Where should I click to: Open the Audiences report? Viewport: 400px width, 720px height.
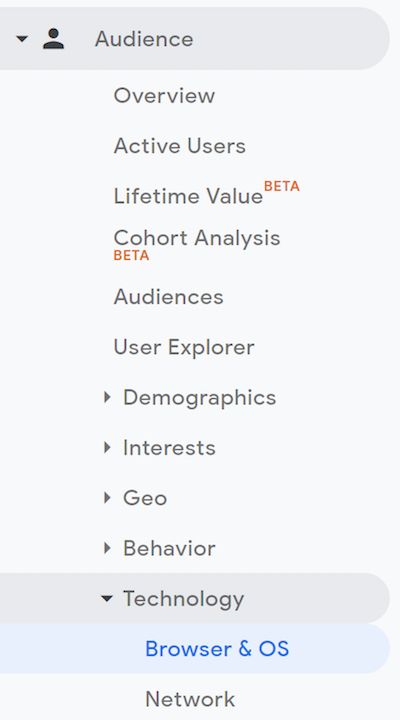click(168, 297)
